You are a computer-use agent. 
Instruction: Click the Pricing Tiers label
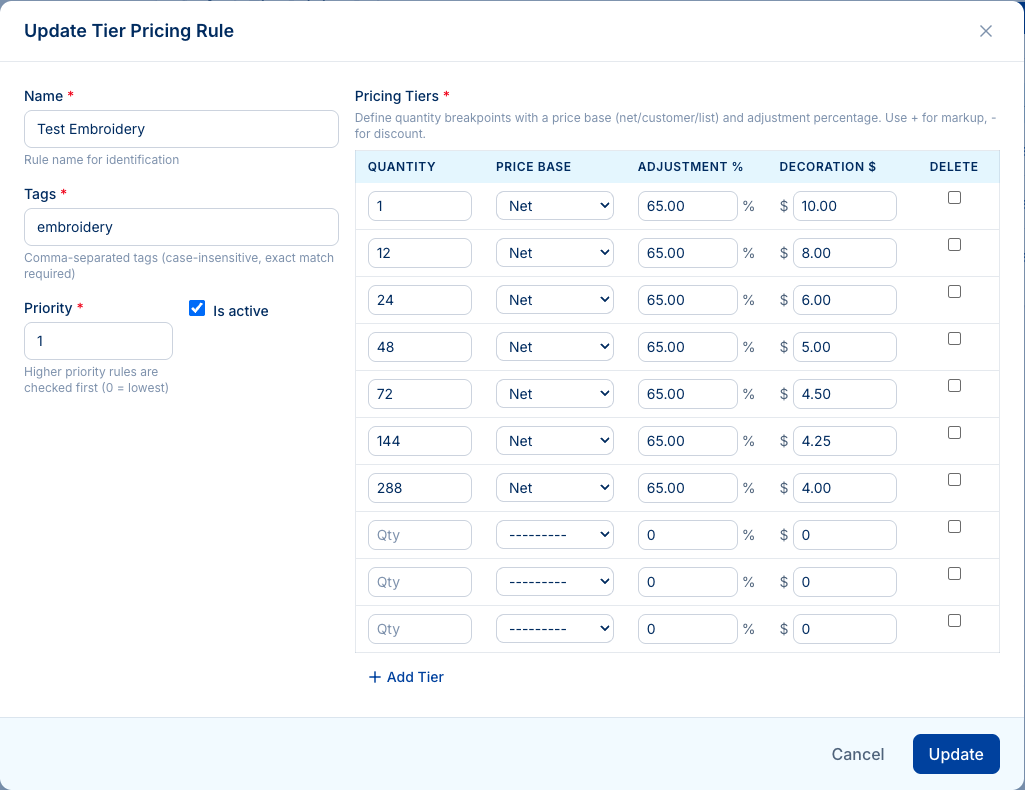tap(397, 96)
